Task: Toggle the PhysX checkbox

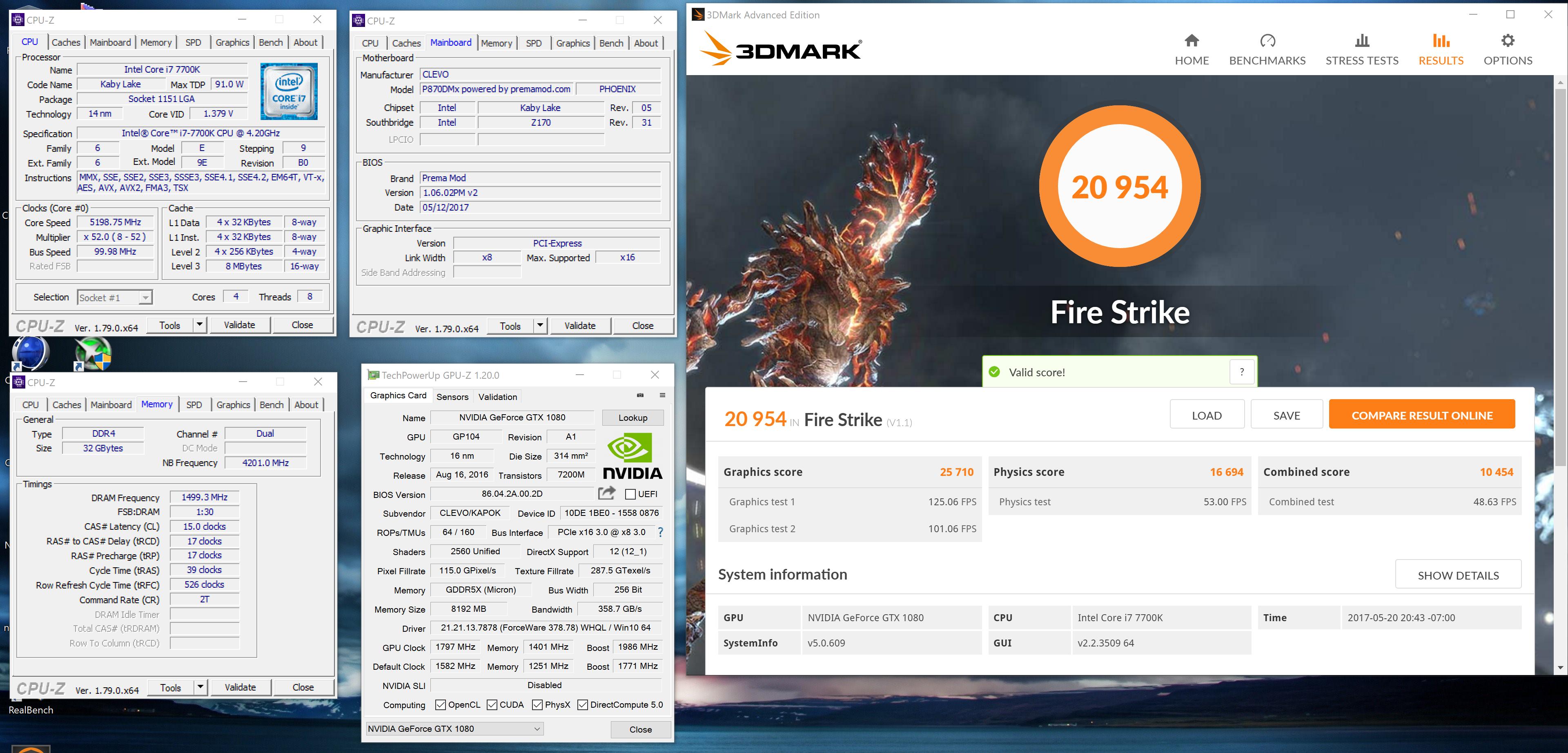Action: [x=537, y=704]
